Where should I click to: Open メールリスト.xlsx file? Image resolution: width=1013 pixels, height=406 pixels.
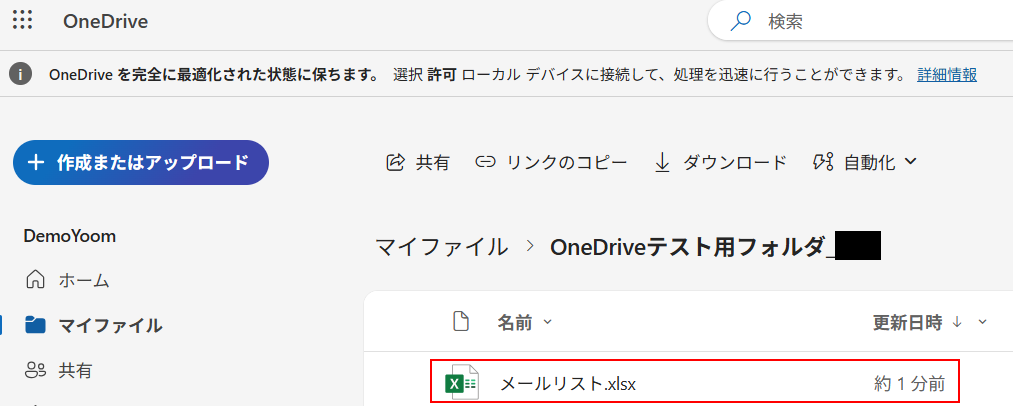pyautogui.click(x=568, y=384)
